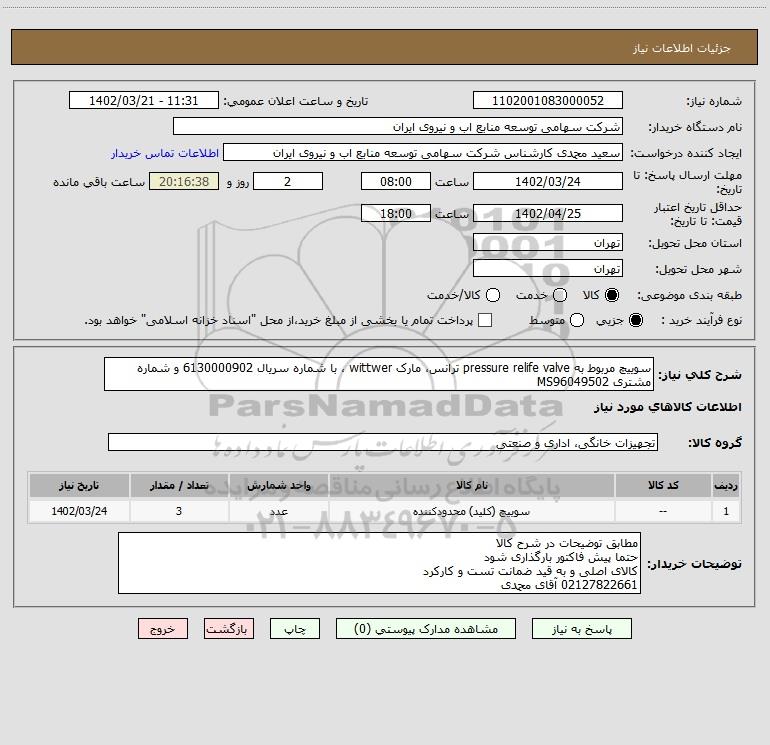This screenshot has width=770, height=745.
Task: Toggle the اسناد خزانه اسلامی payment checkbox
Action: (485, 320)
